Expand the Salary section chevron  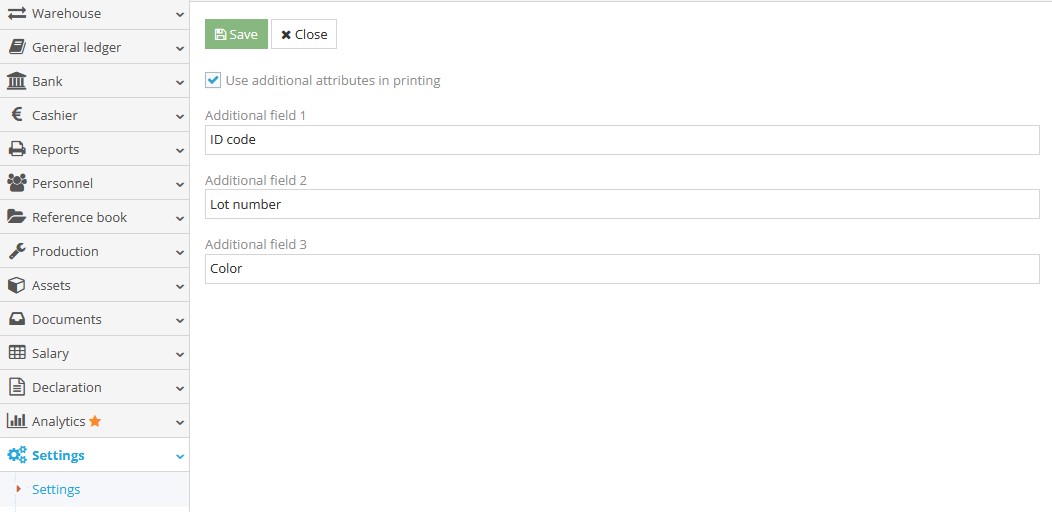(x=179, y=354)
